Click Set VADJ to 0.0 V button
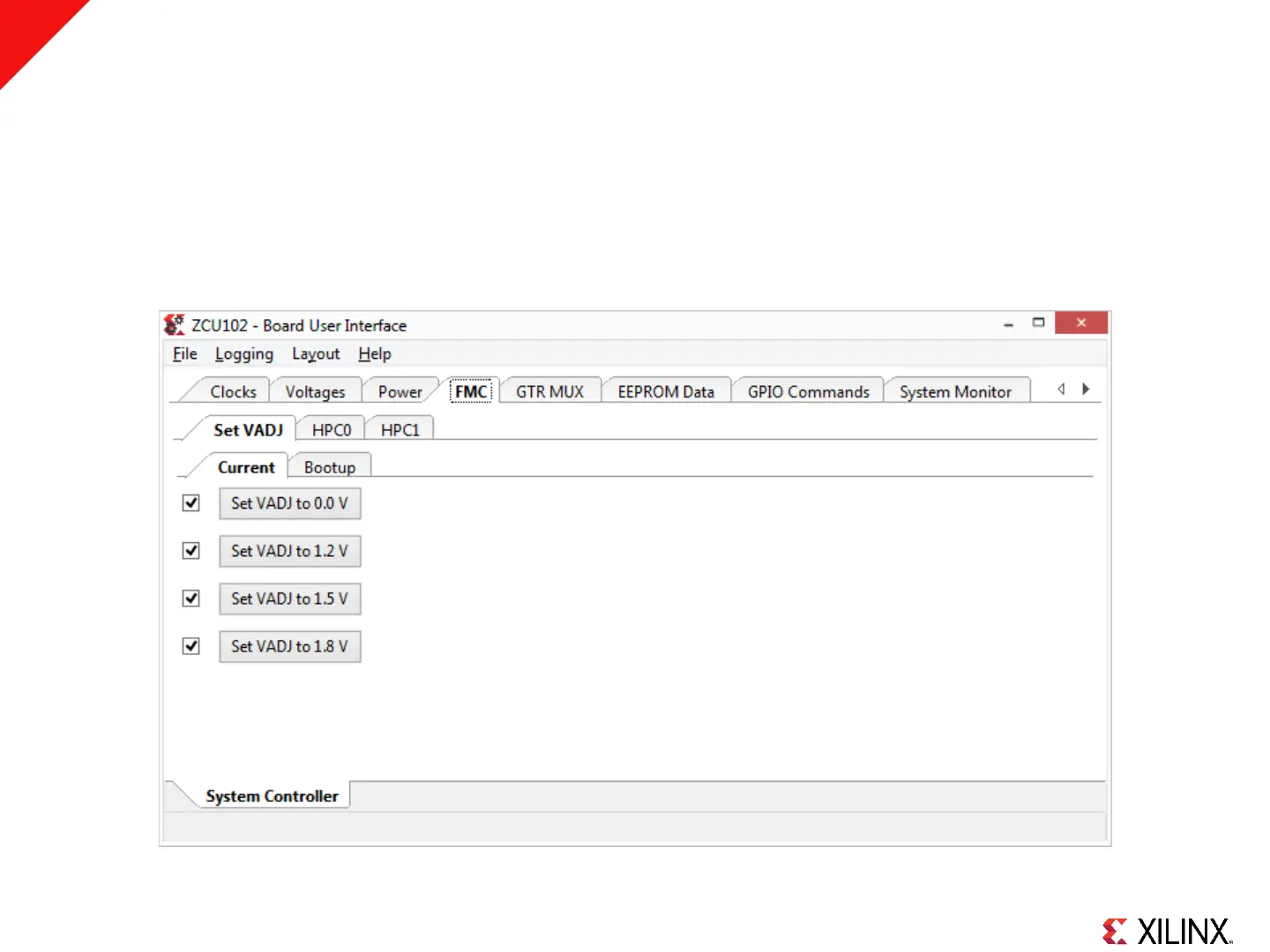1270x952 pixels. point(290,503)
